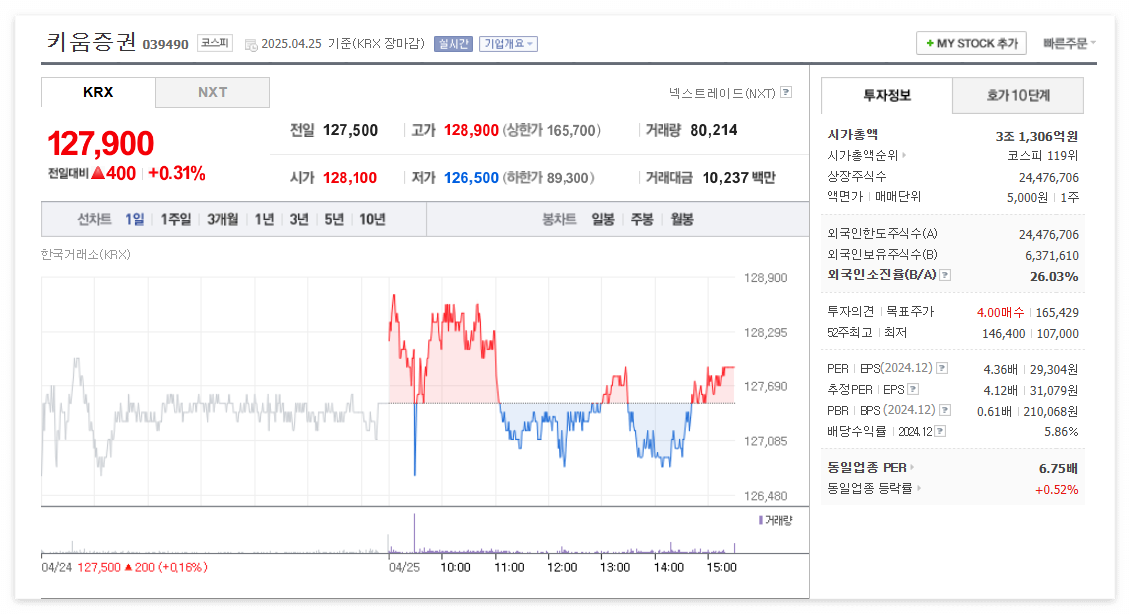Open the PBR/BPS(2024.12) help icon
The image size is (1130, 614).
pos(943,410)
